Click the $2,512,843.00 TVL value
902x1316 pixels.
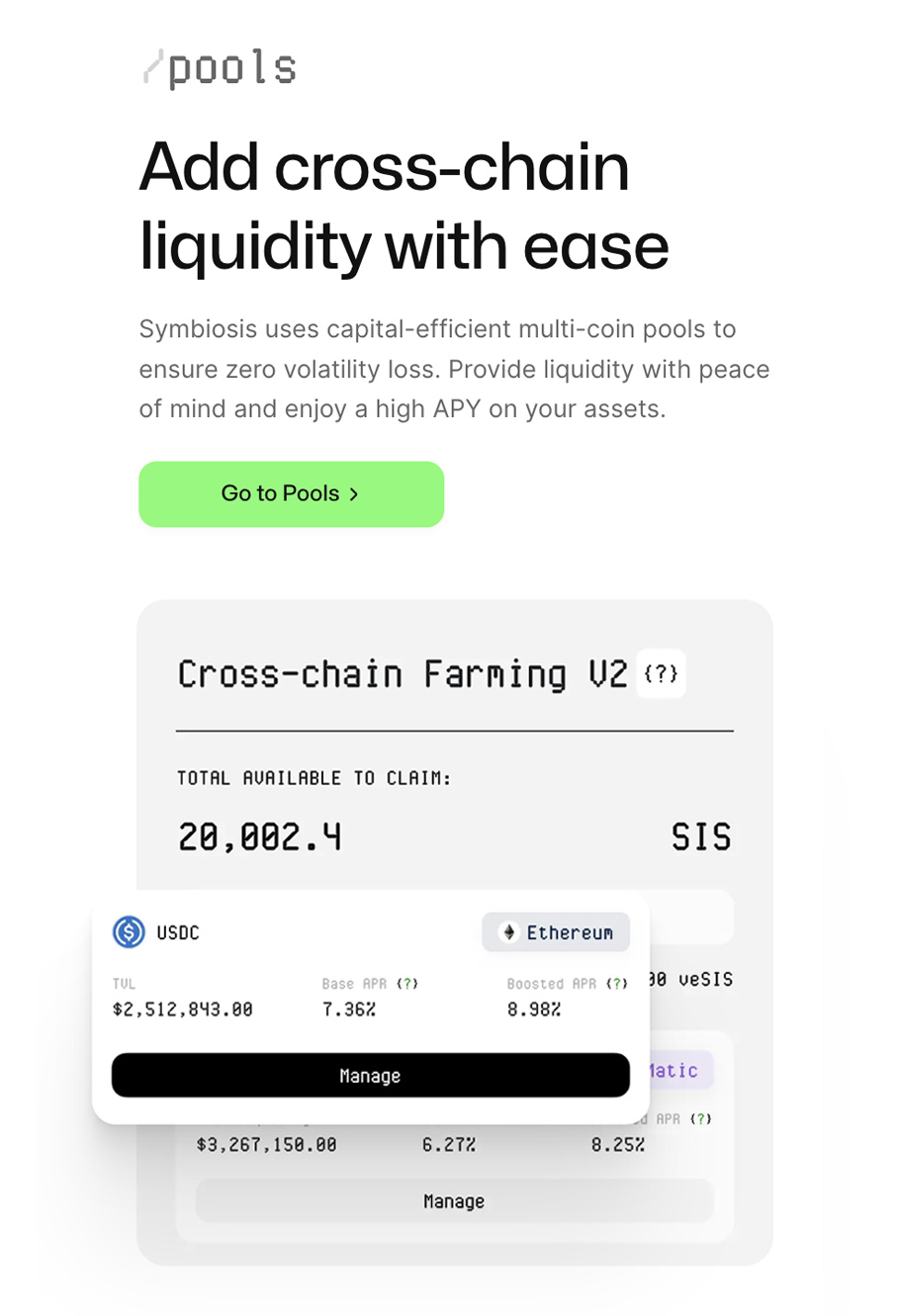click(183, 1009)
